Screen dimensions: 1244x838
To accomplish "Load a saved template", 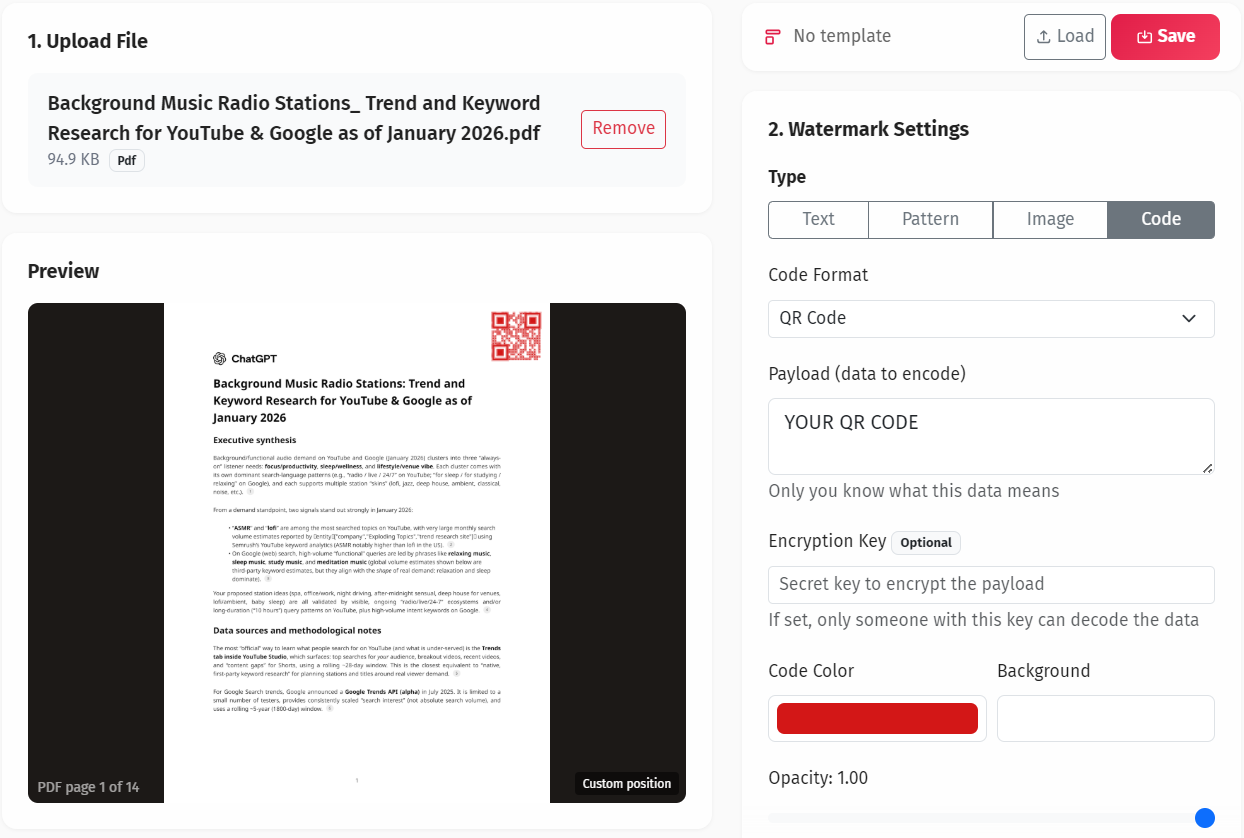I will 1064,36.
